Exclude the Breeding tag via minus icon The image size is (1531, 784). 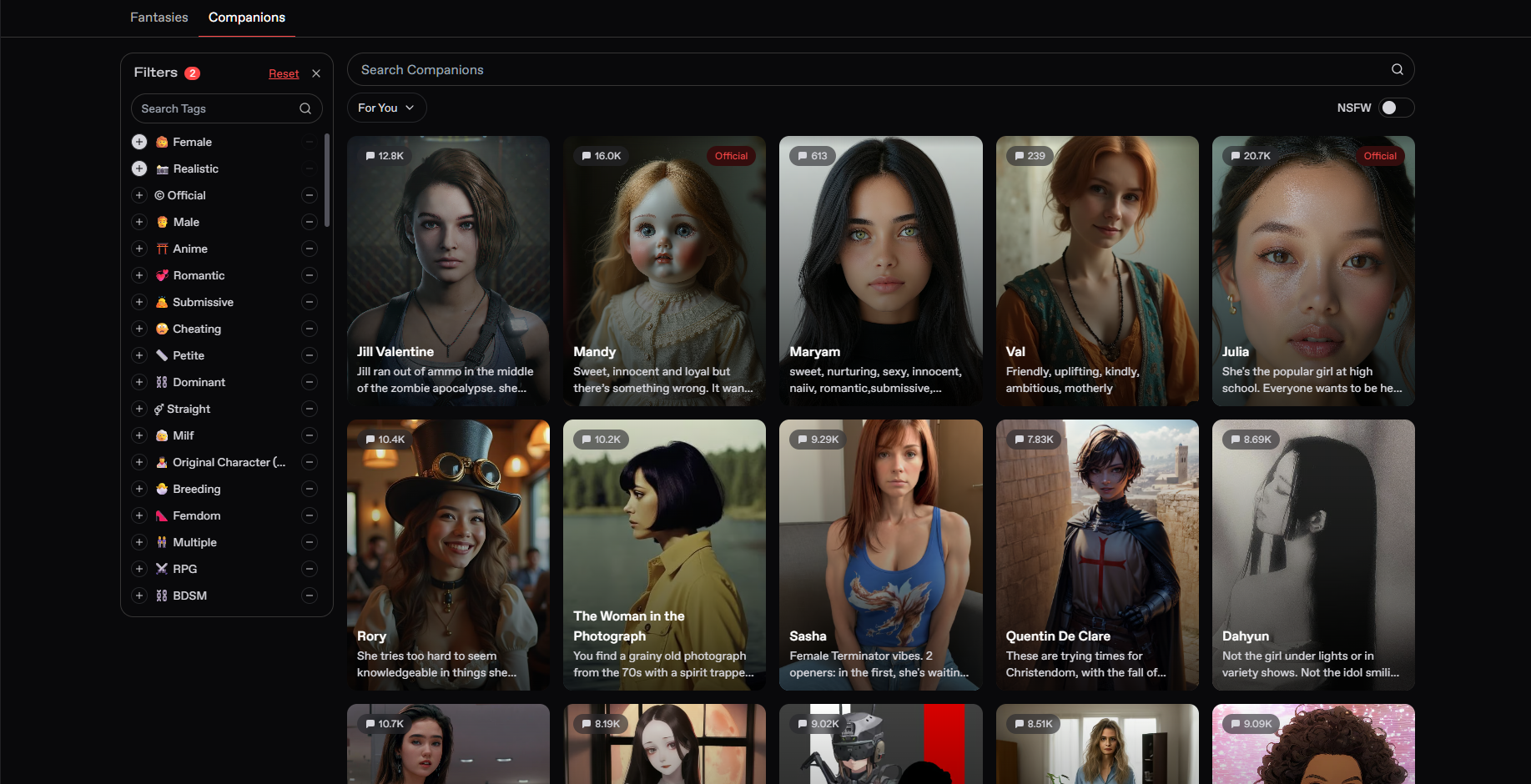coord(310,489)
